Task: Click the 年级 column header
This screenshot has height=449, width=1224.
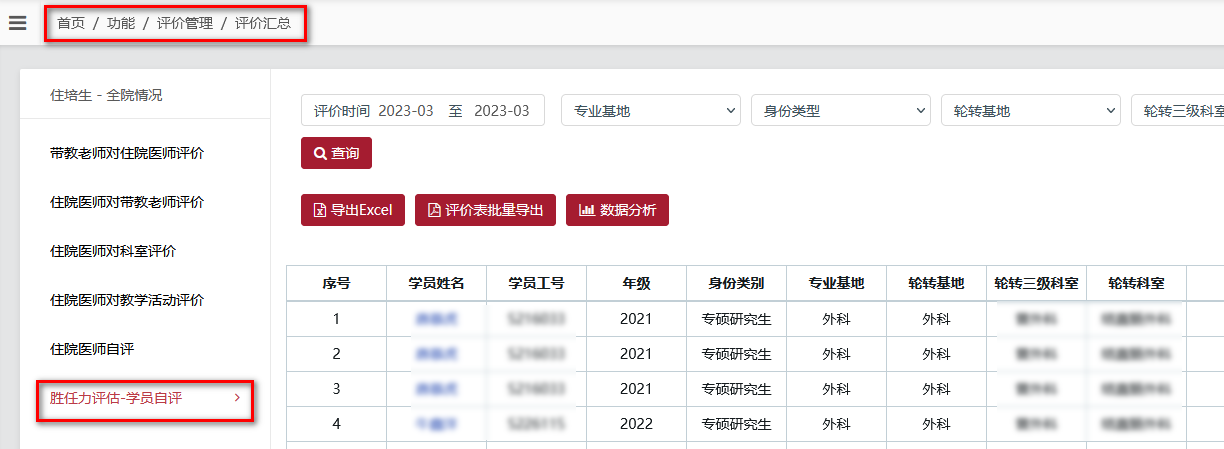Action: (636, 283)
